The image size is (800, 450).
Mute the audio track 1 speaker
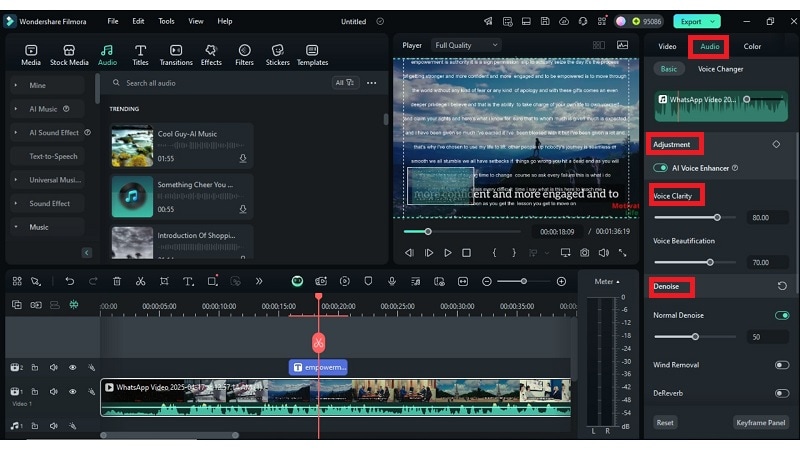[x=54, y=426]
